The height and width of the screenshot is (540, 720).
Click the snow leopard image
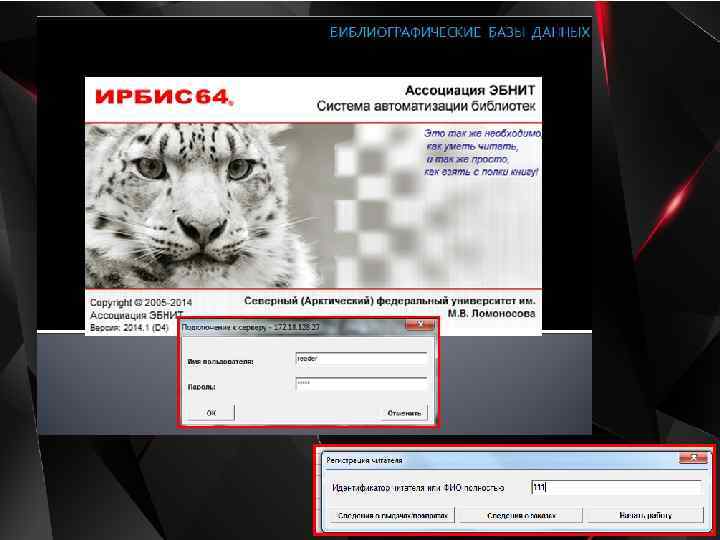pyautogui.click(x=202, y=206)
